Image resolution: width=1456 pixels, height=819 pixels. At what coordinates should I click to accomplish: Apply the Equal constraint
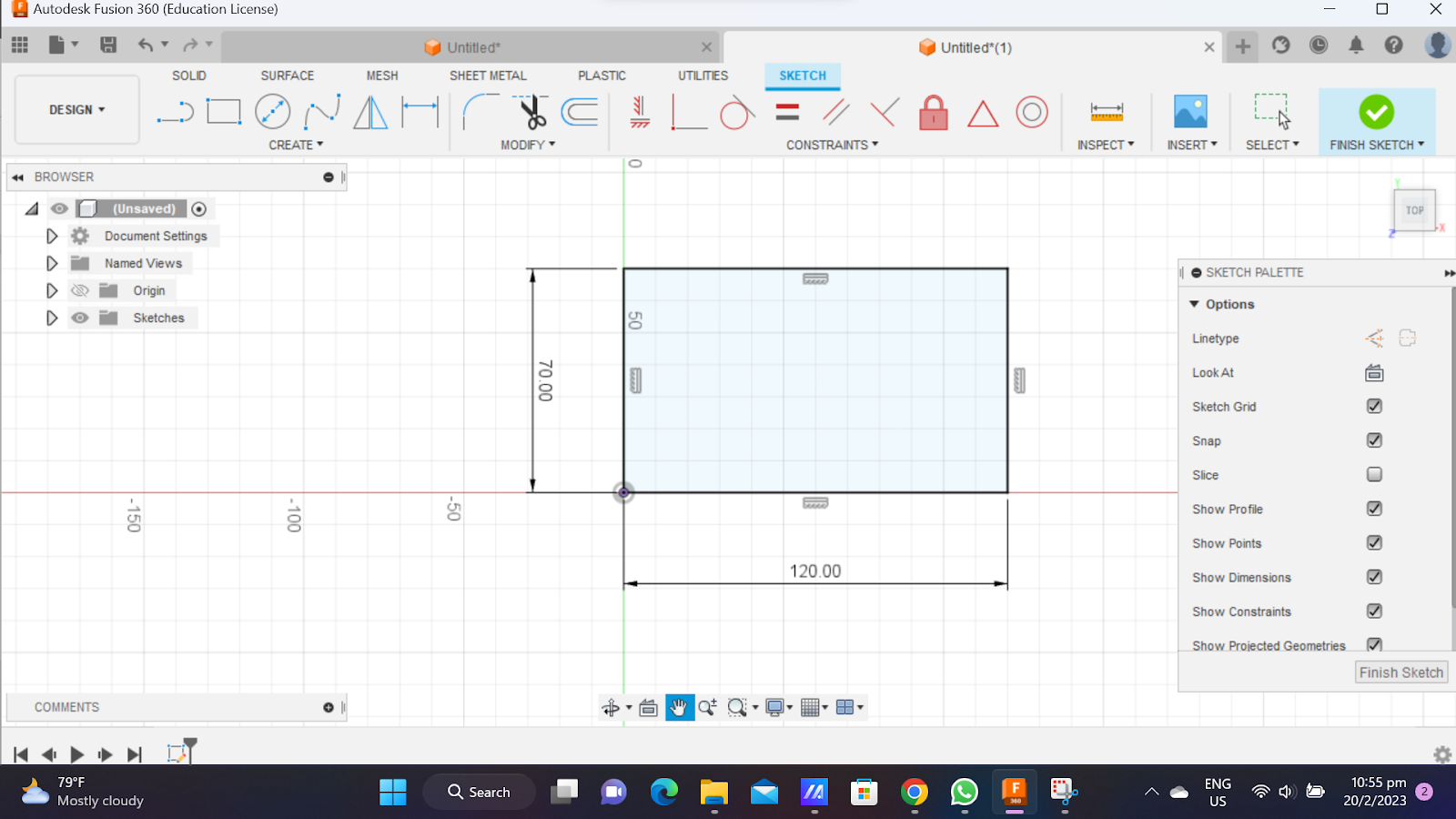[787, 112]
